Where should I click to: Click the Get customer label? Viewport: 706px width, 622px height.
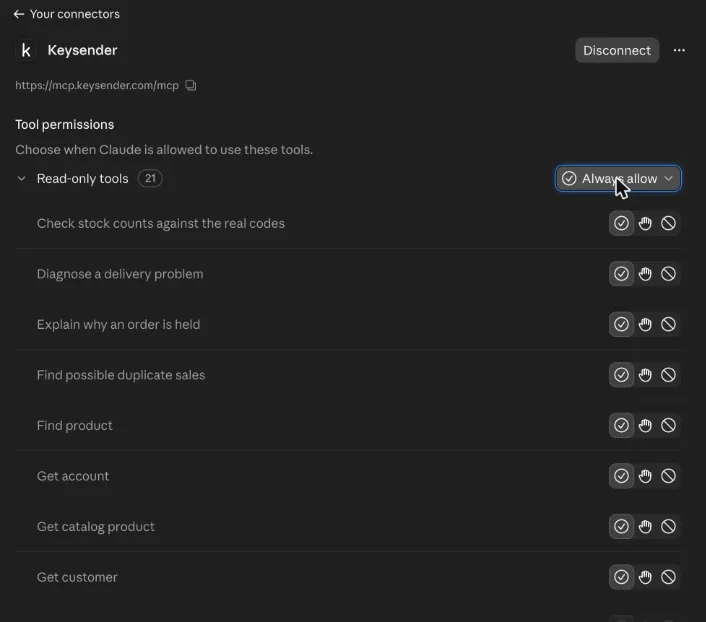[x=77, y=577]
